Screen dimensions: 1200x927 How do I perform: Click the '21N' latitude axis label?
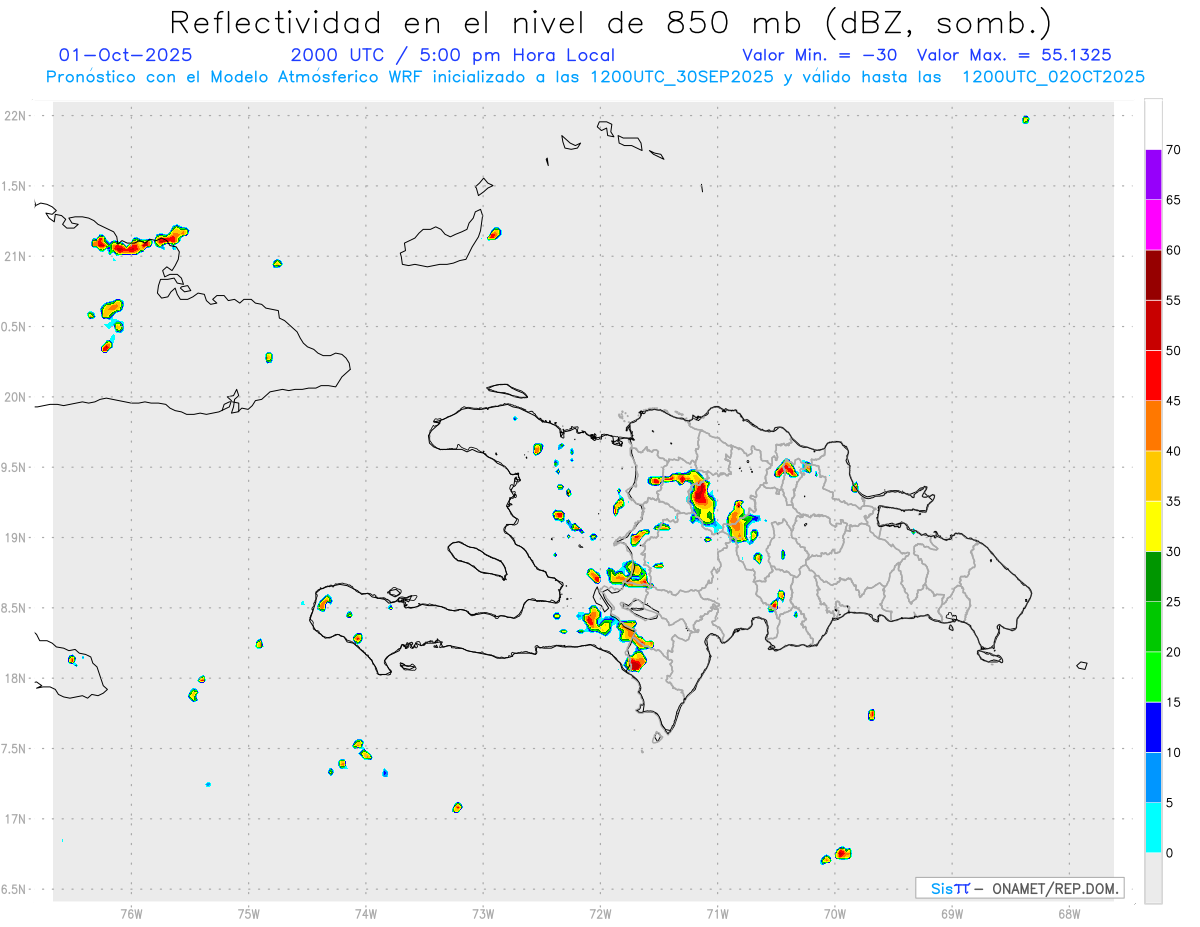click(17, 256)
